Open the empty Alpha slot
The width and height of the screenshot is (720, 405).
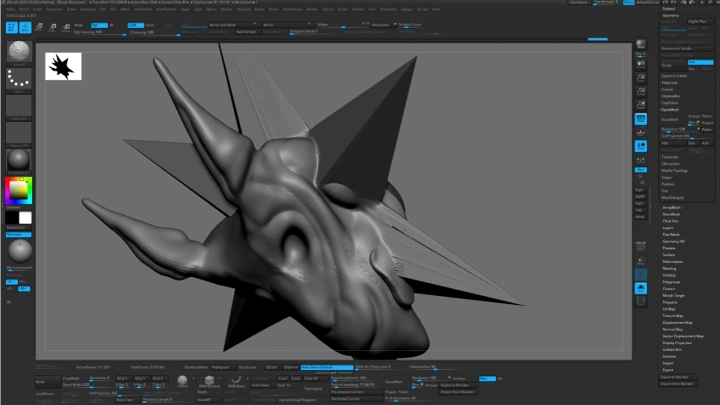(x=19, y=106)
